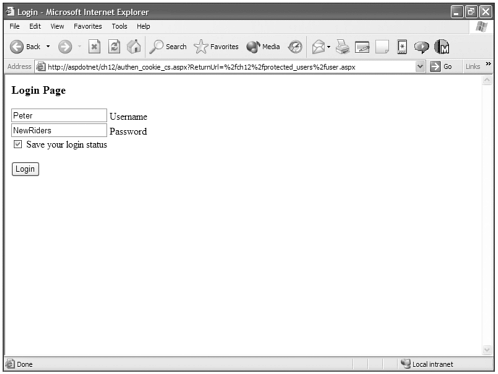Click the scrollbar down arrow

[x=487, y=350]
